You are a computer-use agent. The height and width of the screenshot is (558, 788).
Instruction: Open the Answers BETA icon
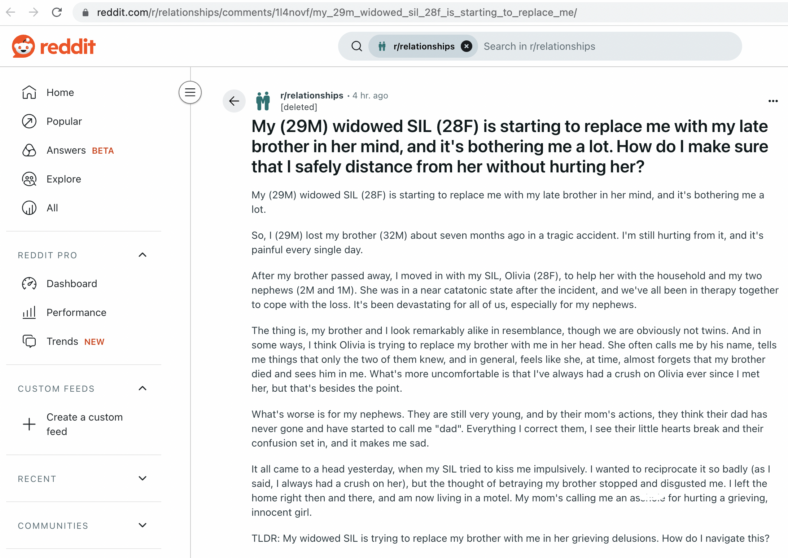point(29,150)
